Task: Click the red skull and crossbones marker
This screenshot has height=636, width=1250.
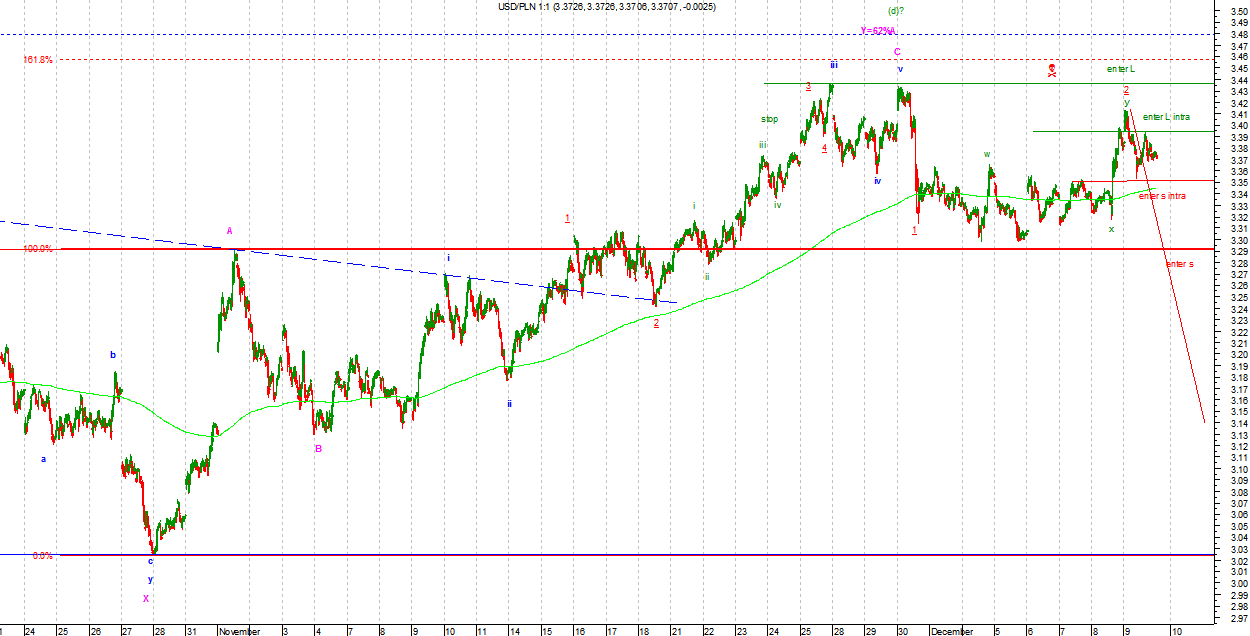Action: [x=1052, y=69]
